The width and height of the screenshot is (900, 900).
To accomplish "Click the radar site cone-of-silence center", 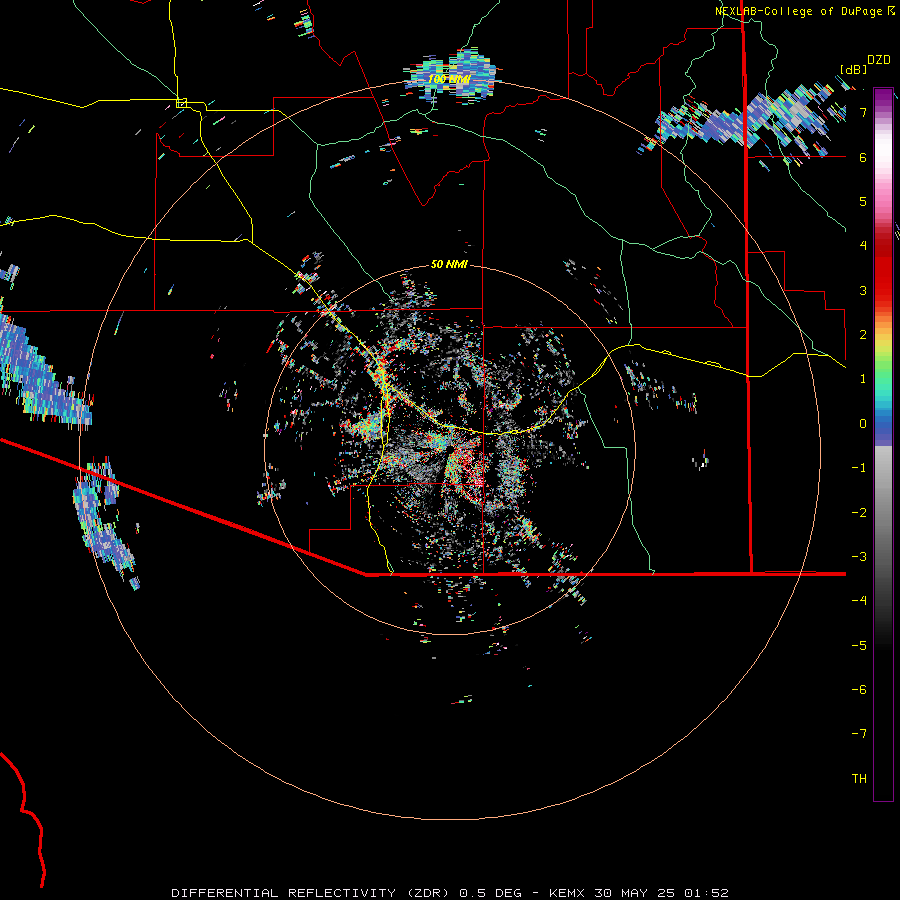I will [449, 451].
